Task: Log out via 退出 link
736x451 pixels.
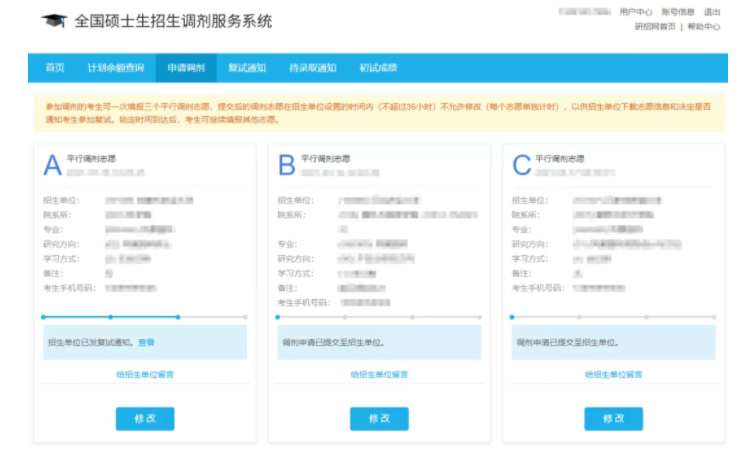Action: [x=711, y=12]
